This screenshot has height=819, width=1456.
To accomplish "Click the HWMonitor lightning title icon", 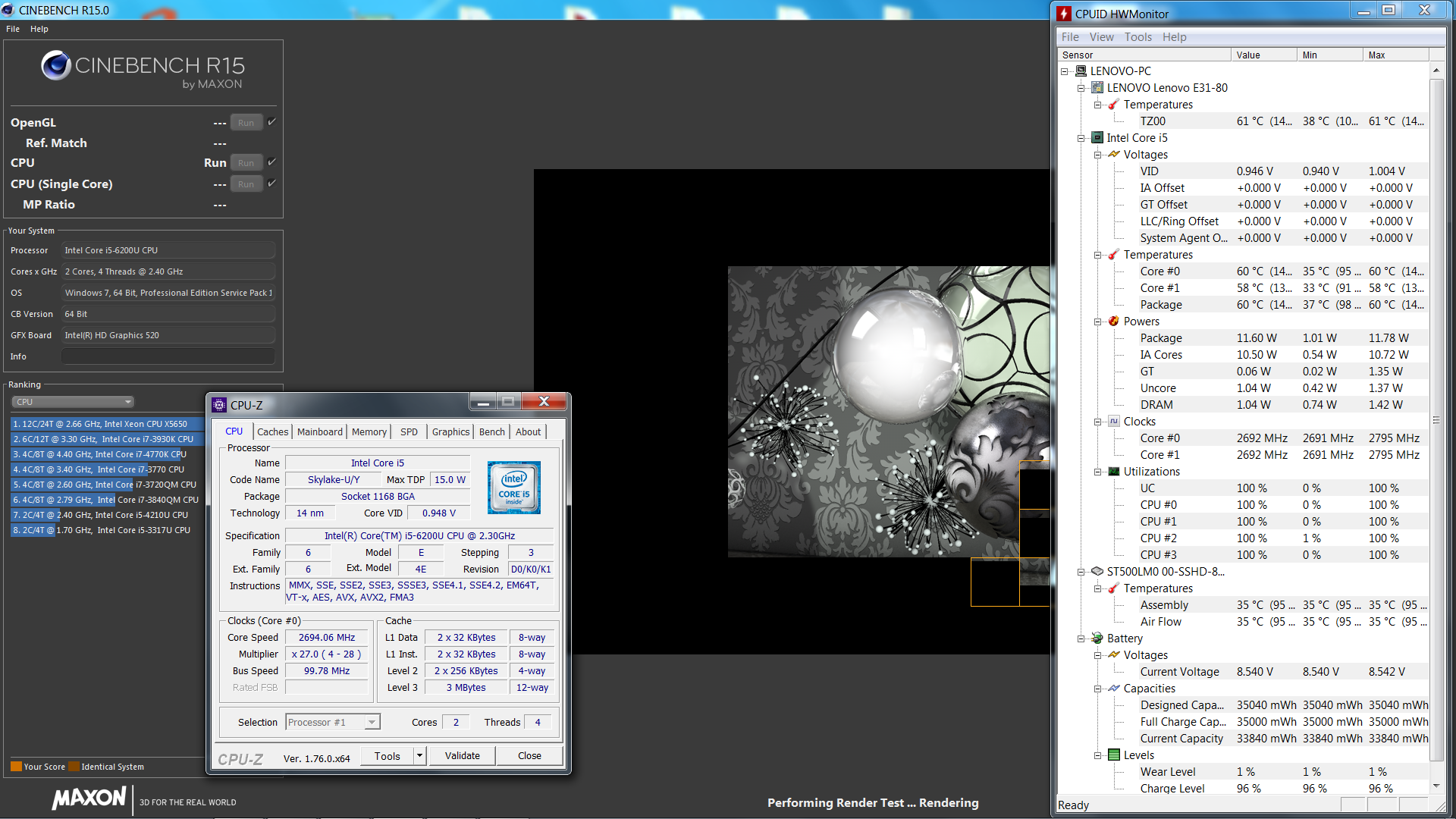I will coord(1065,14).
